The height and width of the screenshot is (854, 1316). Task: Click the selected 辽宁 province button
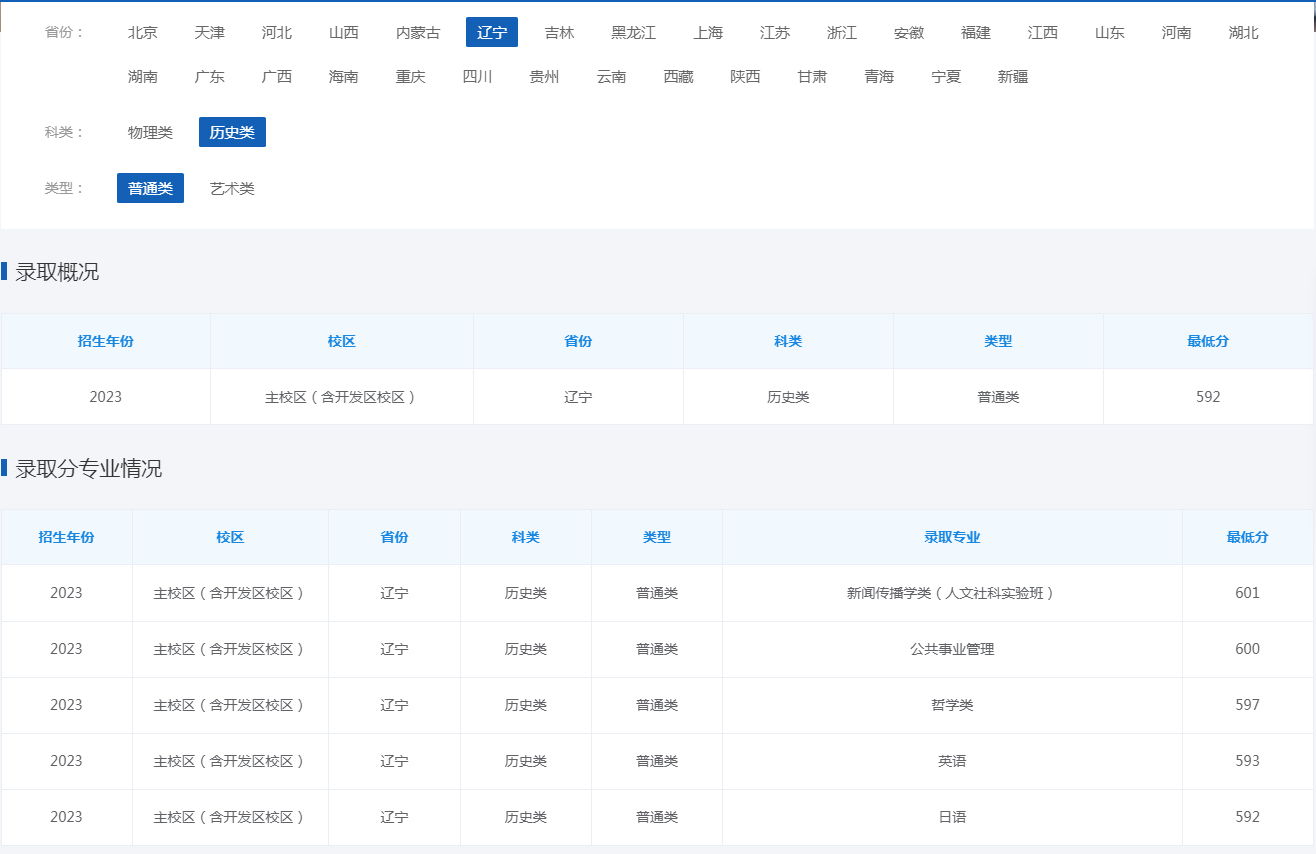tap(492, 33)
